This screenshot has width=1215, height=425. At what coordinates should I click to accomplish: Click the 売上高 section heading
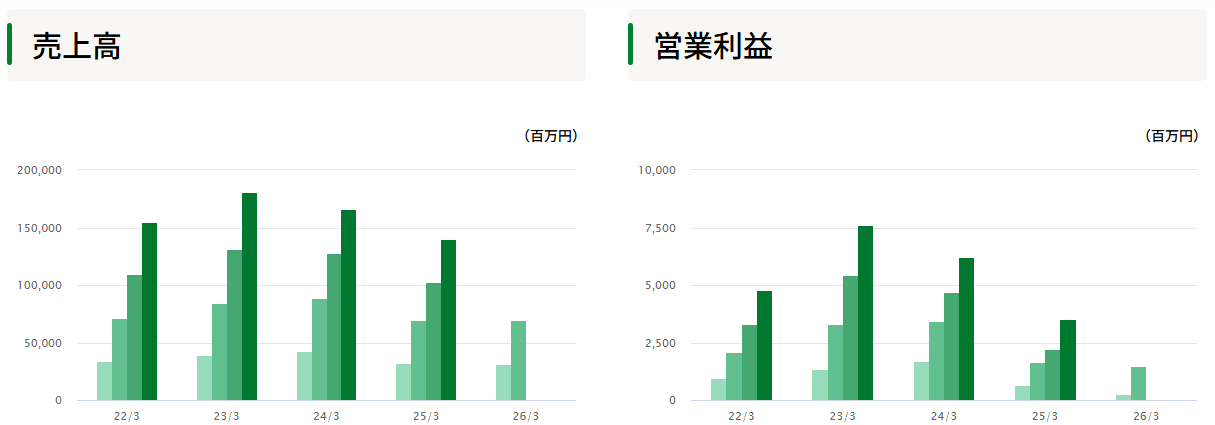77,46
